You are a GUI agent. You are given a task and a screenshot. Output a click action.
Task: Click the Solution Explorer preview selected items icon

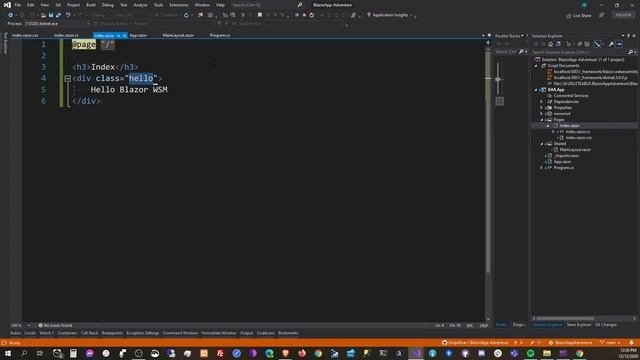[619, 44]
